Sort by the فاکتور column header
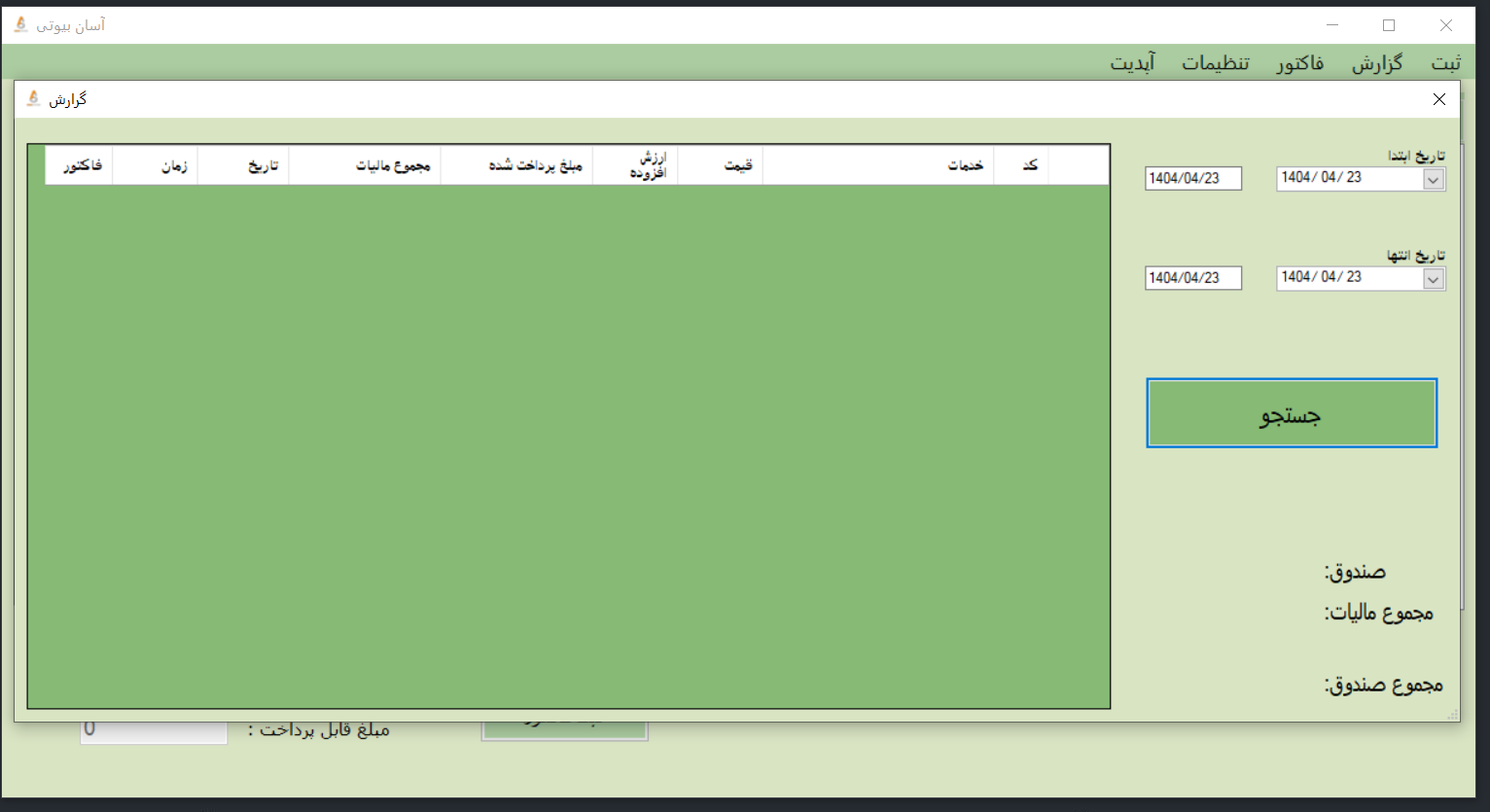Viewport: 1490px width, 812px height. [x=79, y=165]
